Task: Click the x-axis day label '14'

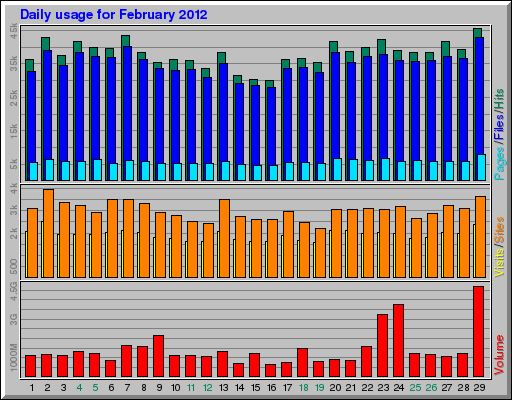Action: coord(239,388)
